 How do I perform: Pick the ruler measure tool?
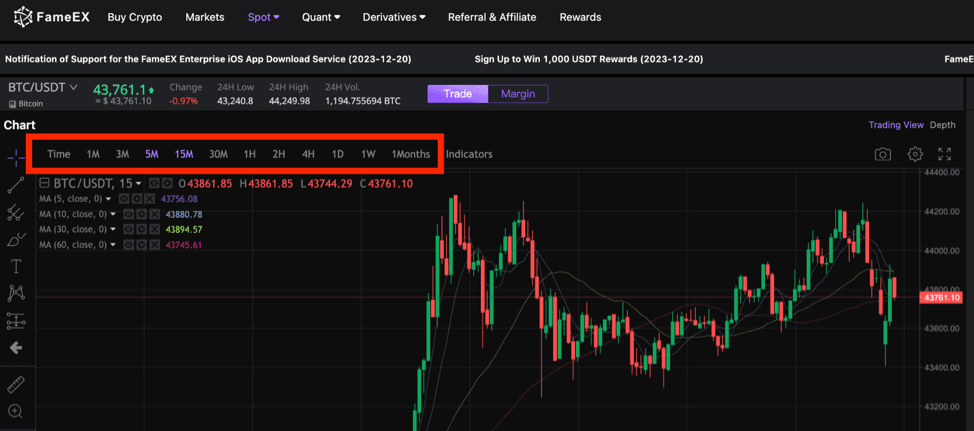pos(16,384)
